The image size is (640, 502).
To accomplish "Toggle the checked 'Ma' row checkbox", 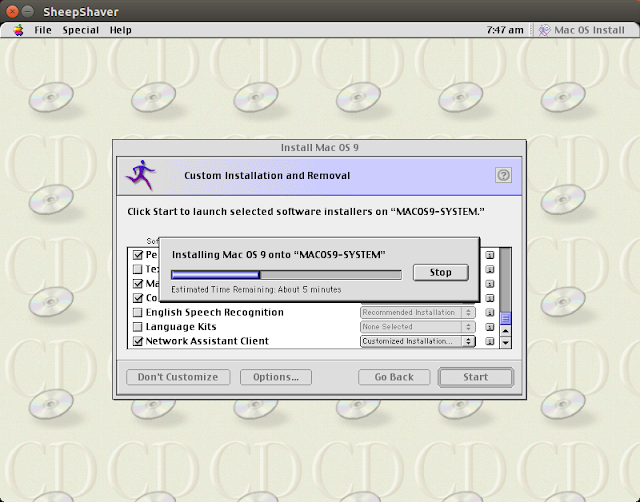I will tap(138, 284).
